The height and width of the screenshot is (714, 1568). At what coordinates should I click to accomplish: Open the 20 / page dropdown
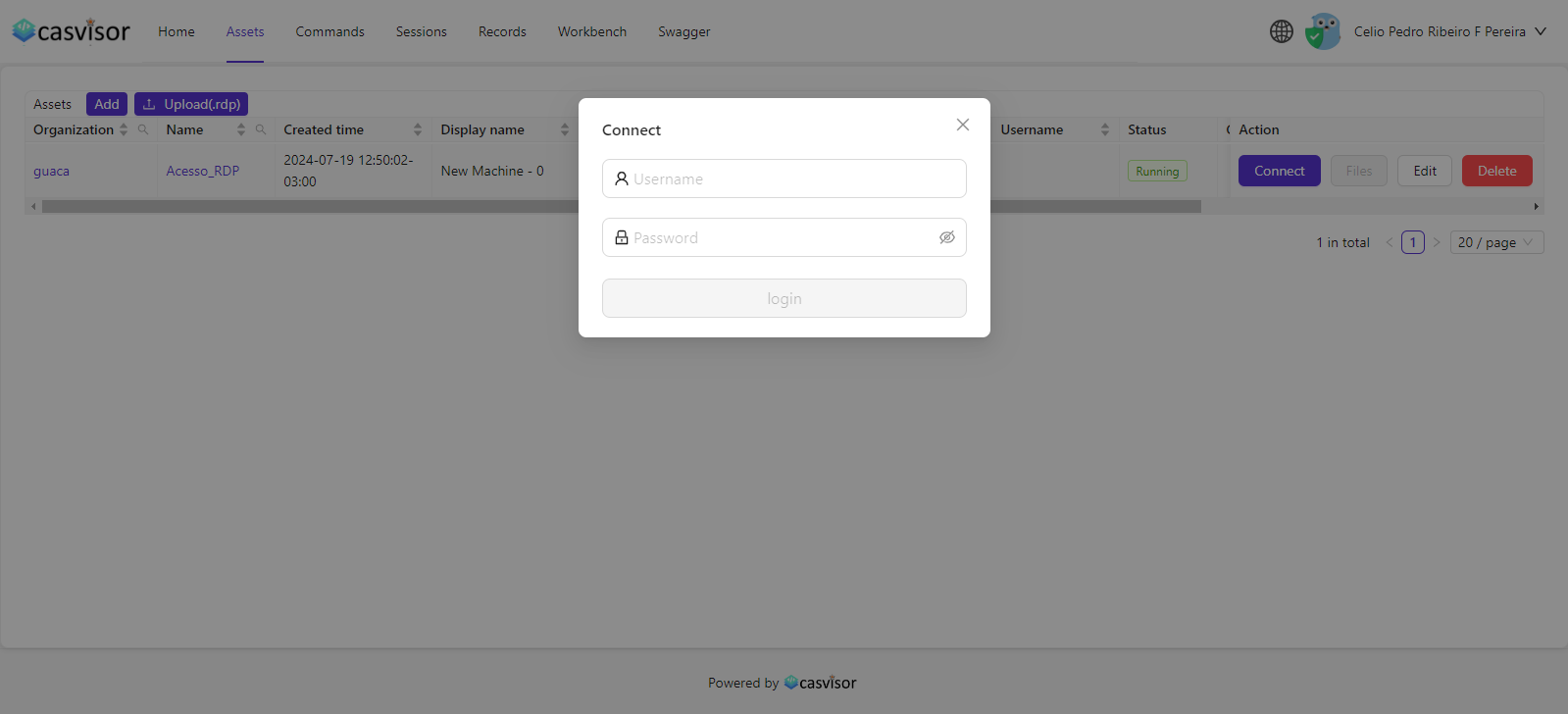pyautogui.click(x=1496, y=242)
